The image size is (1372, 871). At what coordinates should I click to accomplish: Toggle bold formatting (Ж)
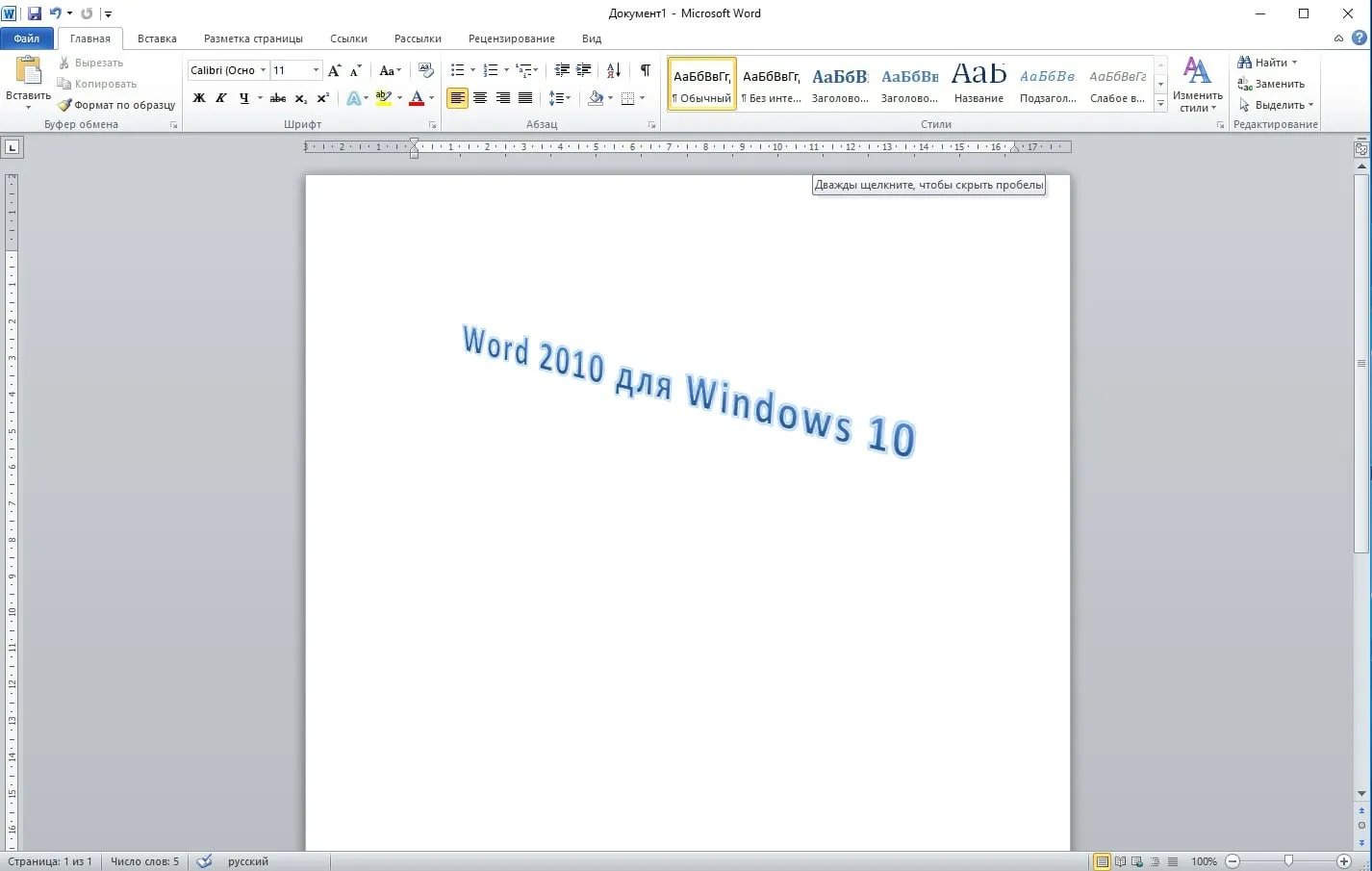(199, 98)
